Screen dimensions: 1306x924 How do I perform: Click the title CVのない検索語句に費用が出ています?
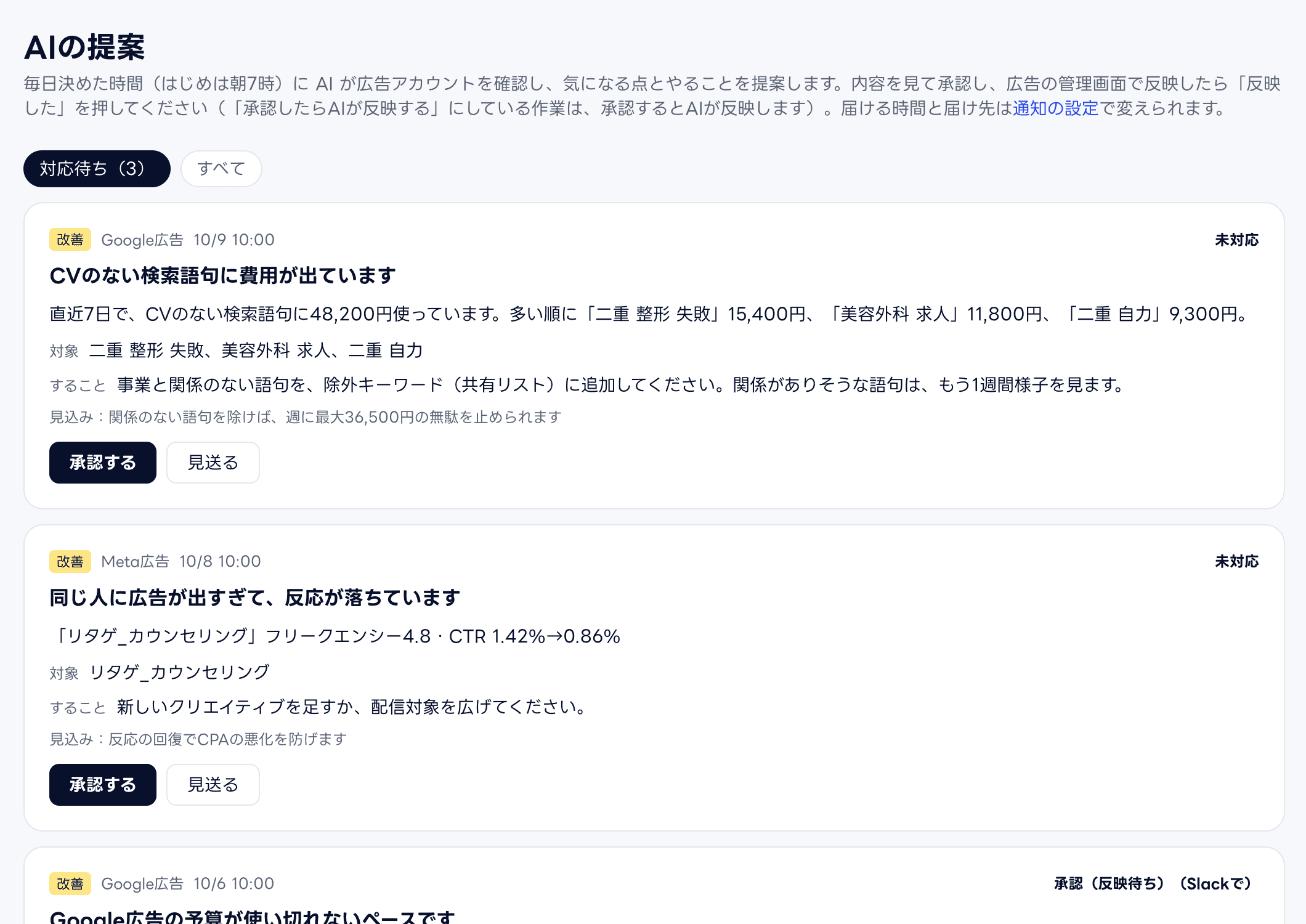pos(223,276)
